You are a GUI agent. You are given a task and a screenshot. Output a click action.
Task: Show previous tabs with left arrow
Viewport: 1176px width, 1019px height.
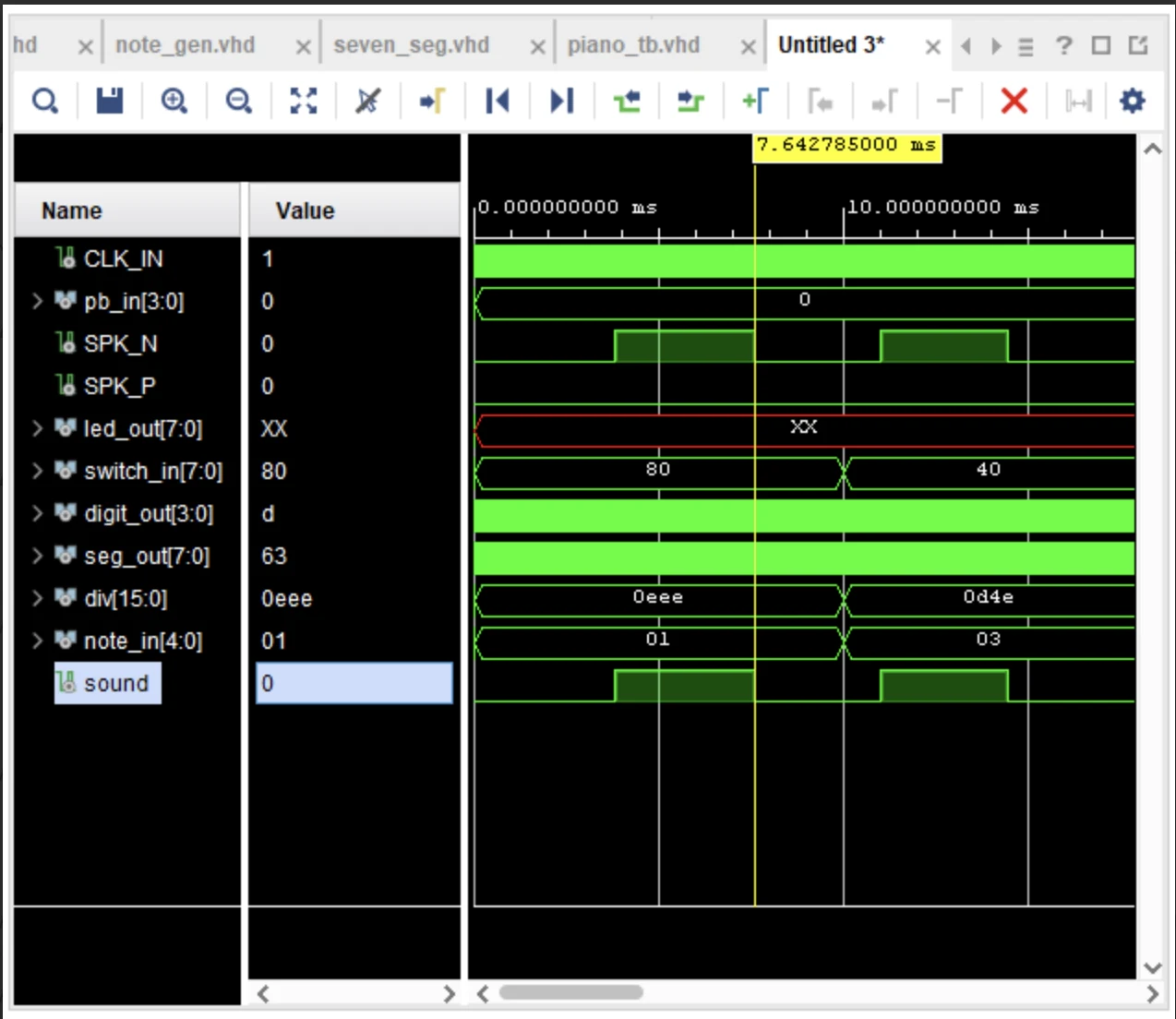click(x=966, y=46)
